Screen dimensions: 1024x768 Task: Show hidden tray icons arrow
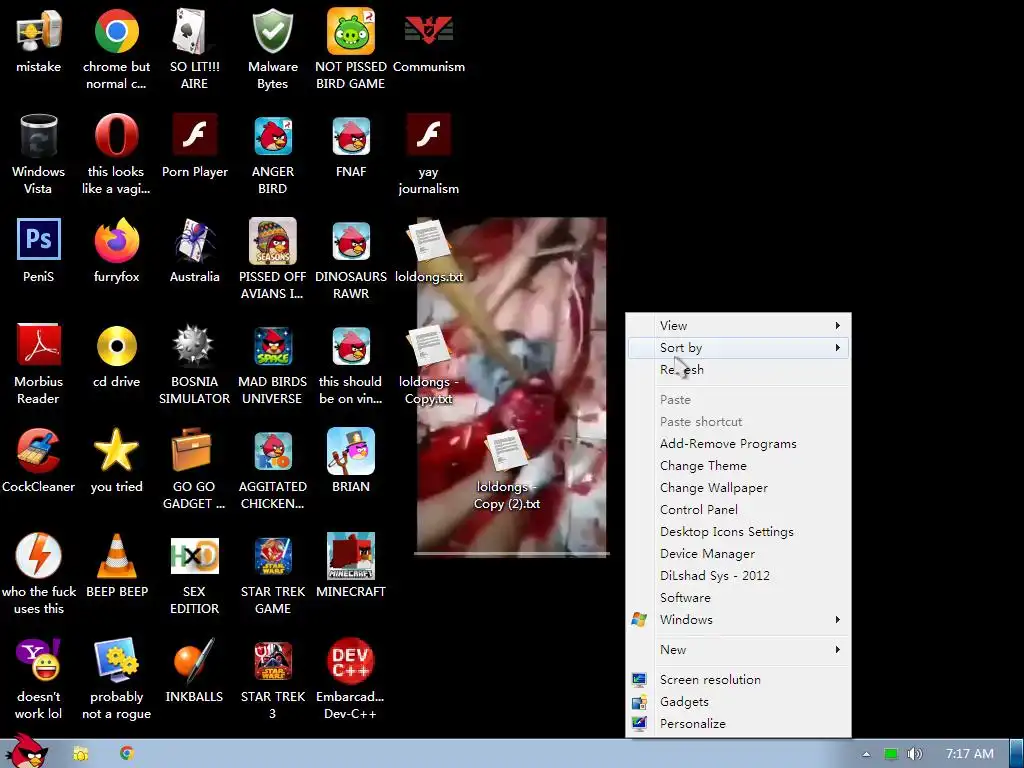coord(866,754)
